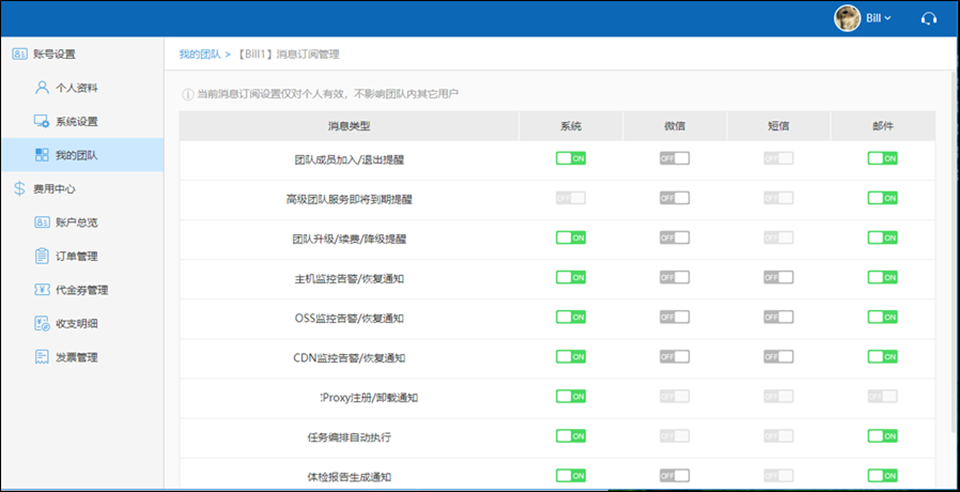Click the info icon beside subscription notice
The image size is (960, 492).
tap(187, 94)
